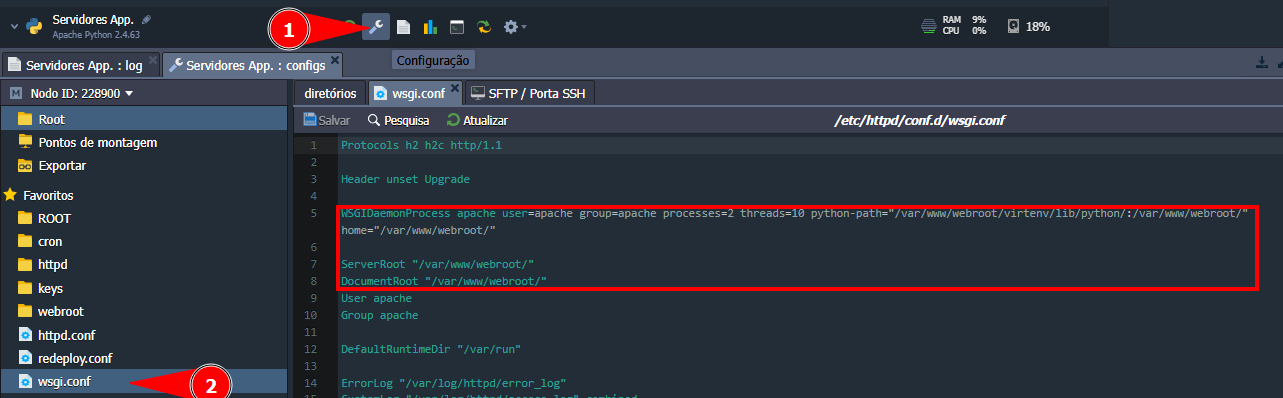Close the Servidores App. : log tab
The height and width of the screenshot is (398, 1283).
pyautogui.click(x=152, y=60)
